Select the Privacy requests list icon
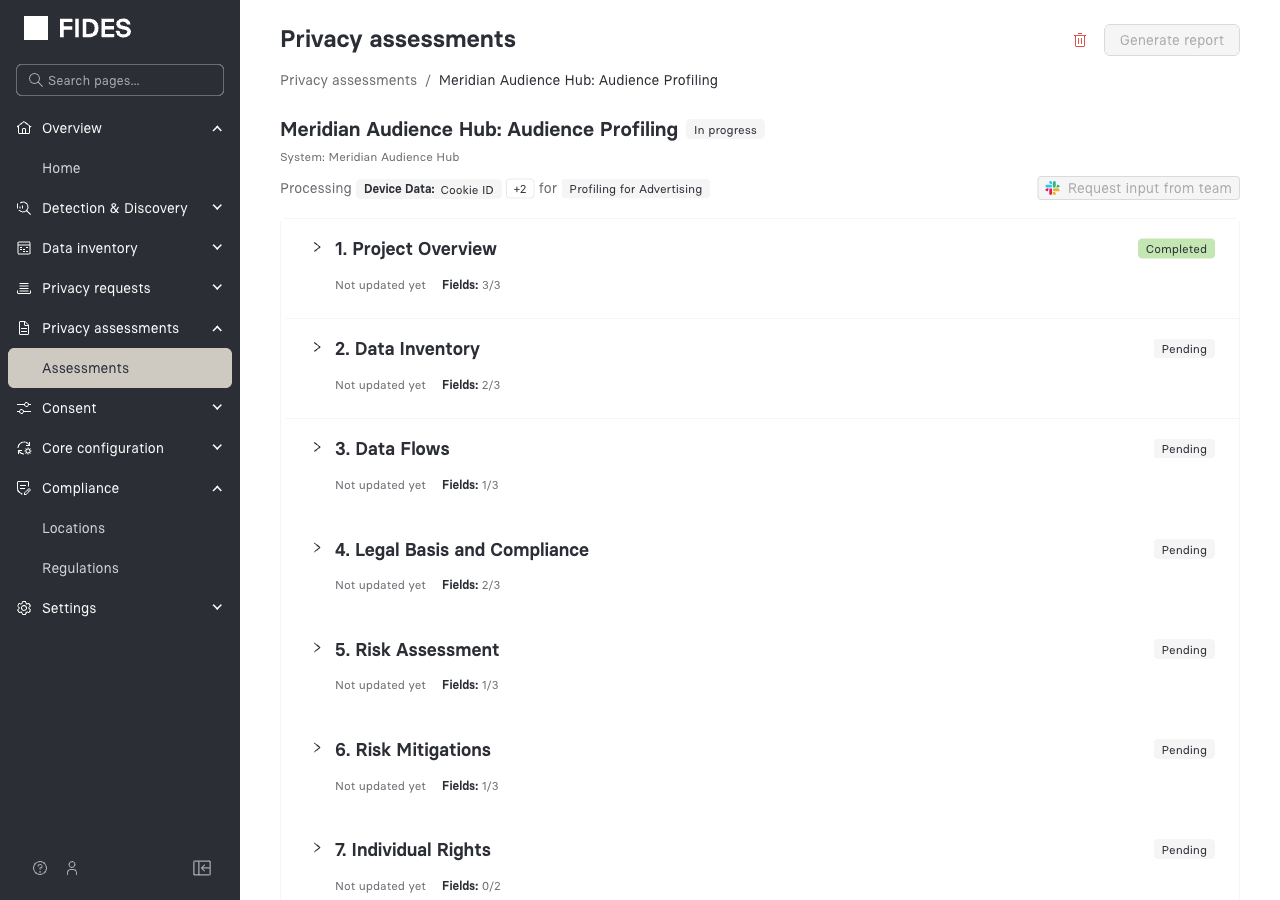Screen dimensions: 1280x900 point(22,288)
